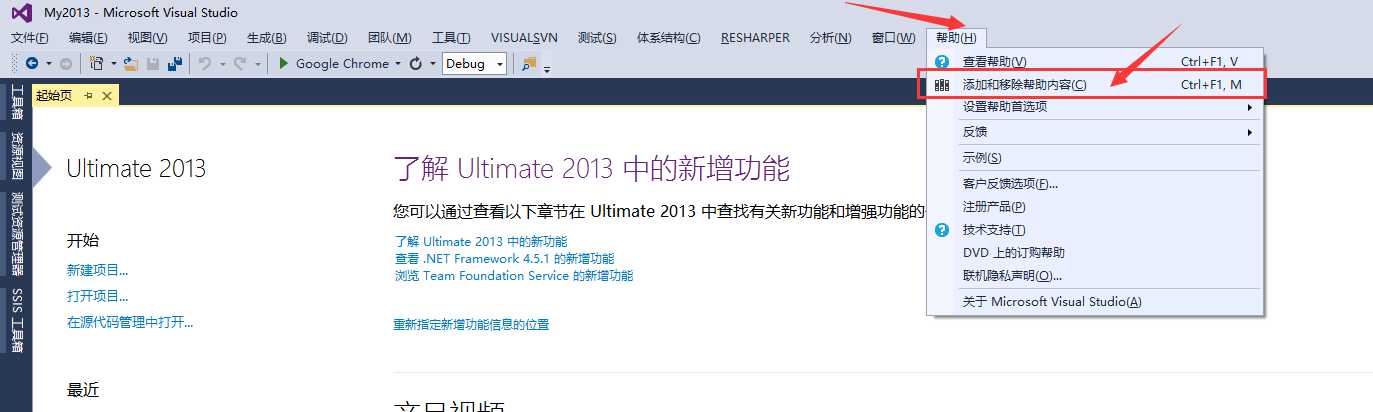Screen dimensions: 1373x412
Task: Open the 测试(S) menu
Action: [x=597, y=38]
